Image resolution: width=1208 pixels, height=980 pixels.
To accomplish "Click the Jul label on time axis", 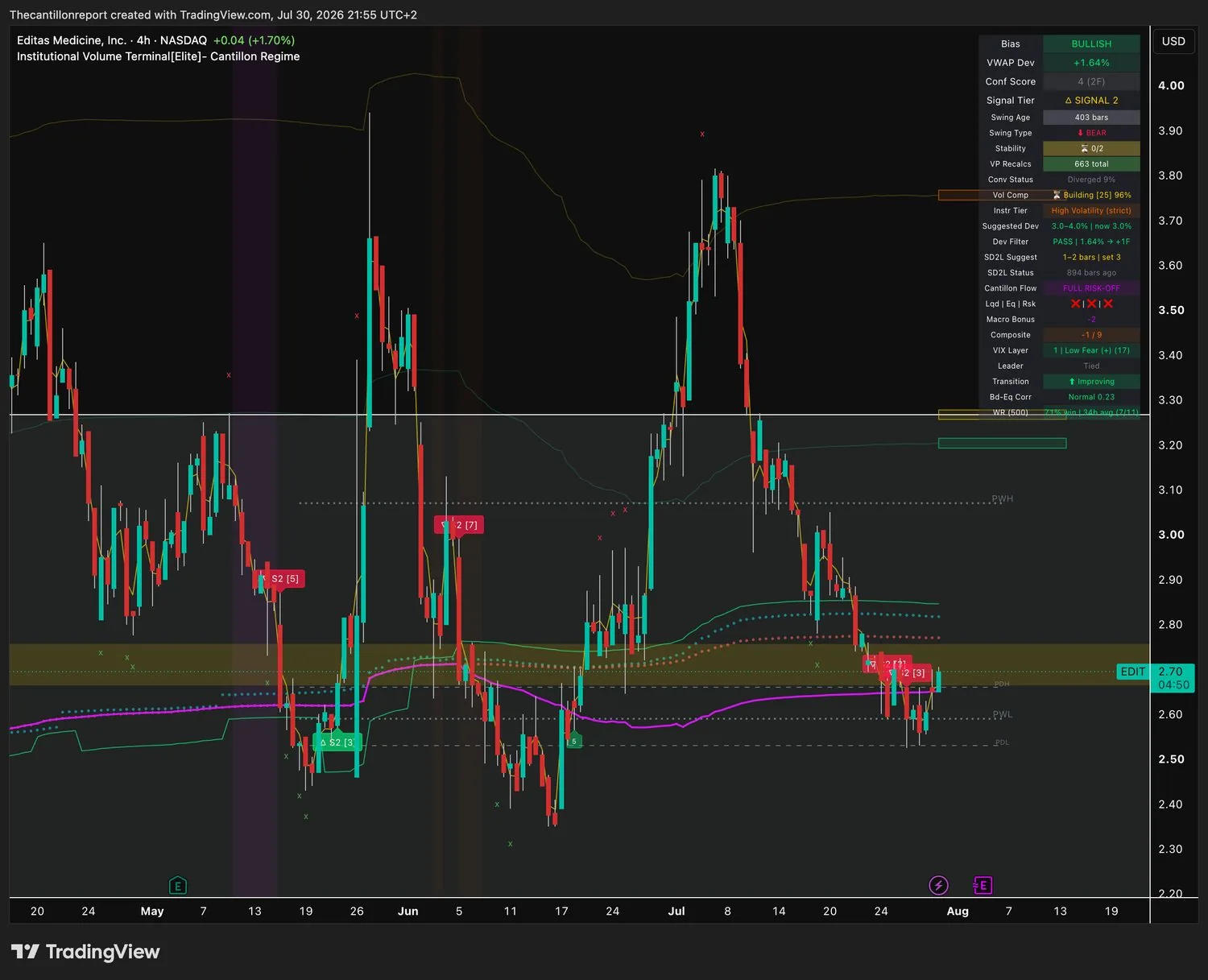I will tap(676, 911).
